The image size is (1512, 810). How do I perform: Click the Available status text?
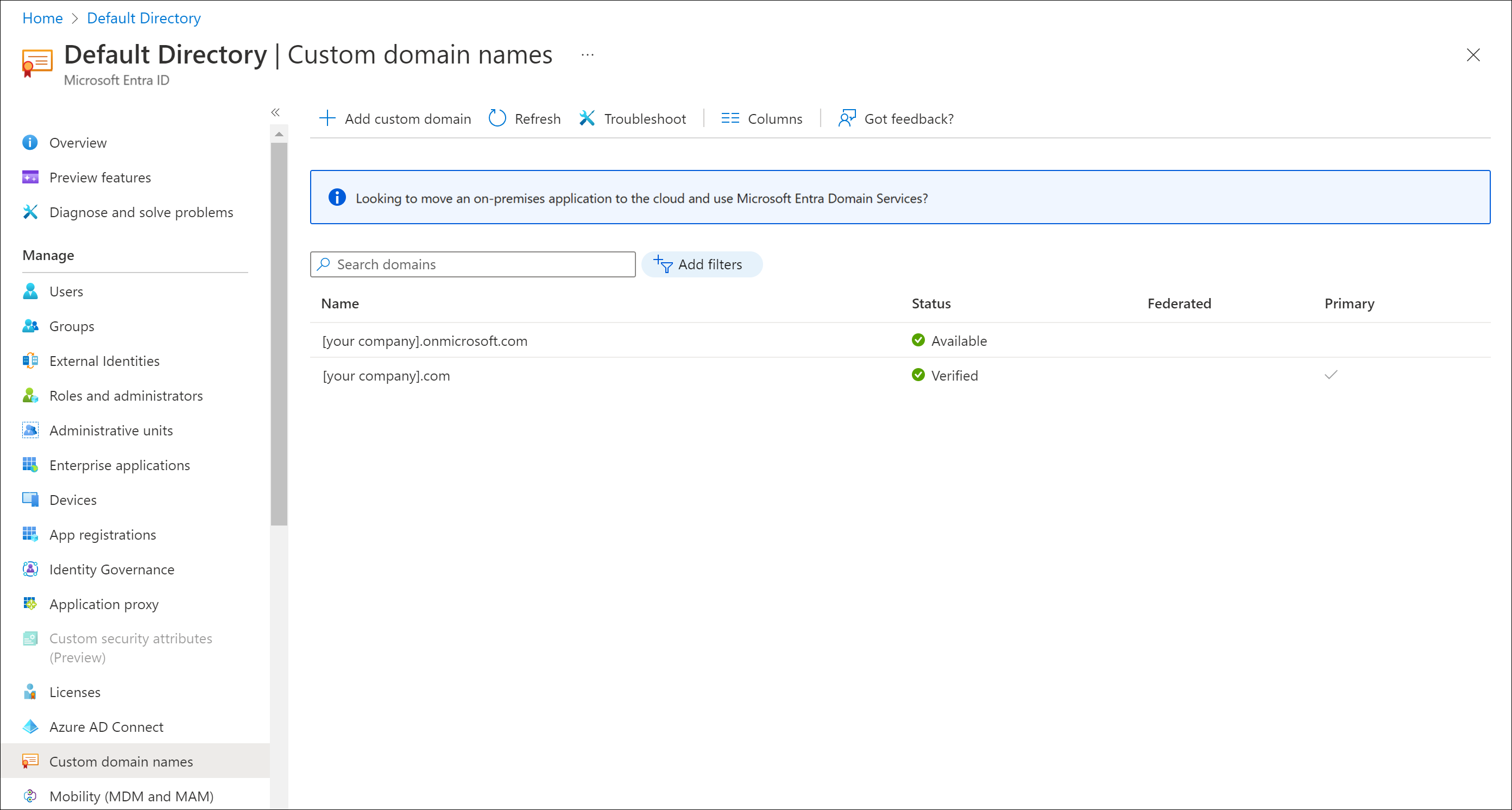pyautogui.click(x=959, y=341)
